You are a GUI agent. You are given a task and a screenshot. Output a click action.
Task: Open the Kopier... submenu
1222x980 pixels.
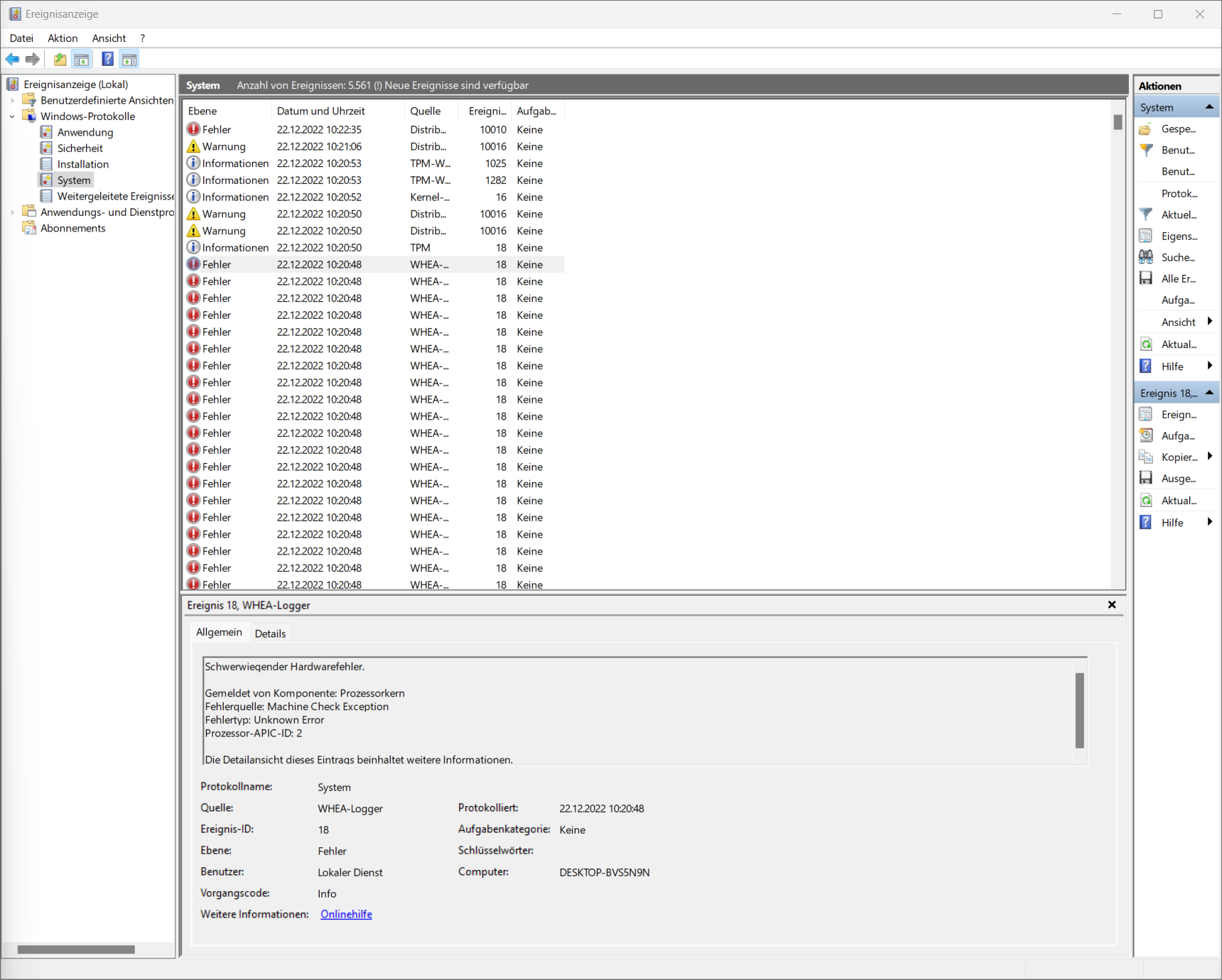(x=1176, y=457)
